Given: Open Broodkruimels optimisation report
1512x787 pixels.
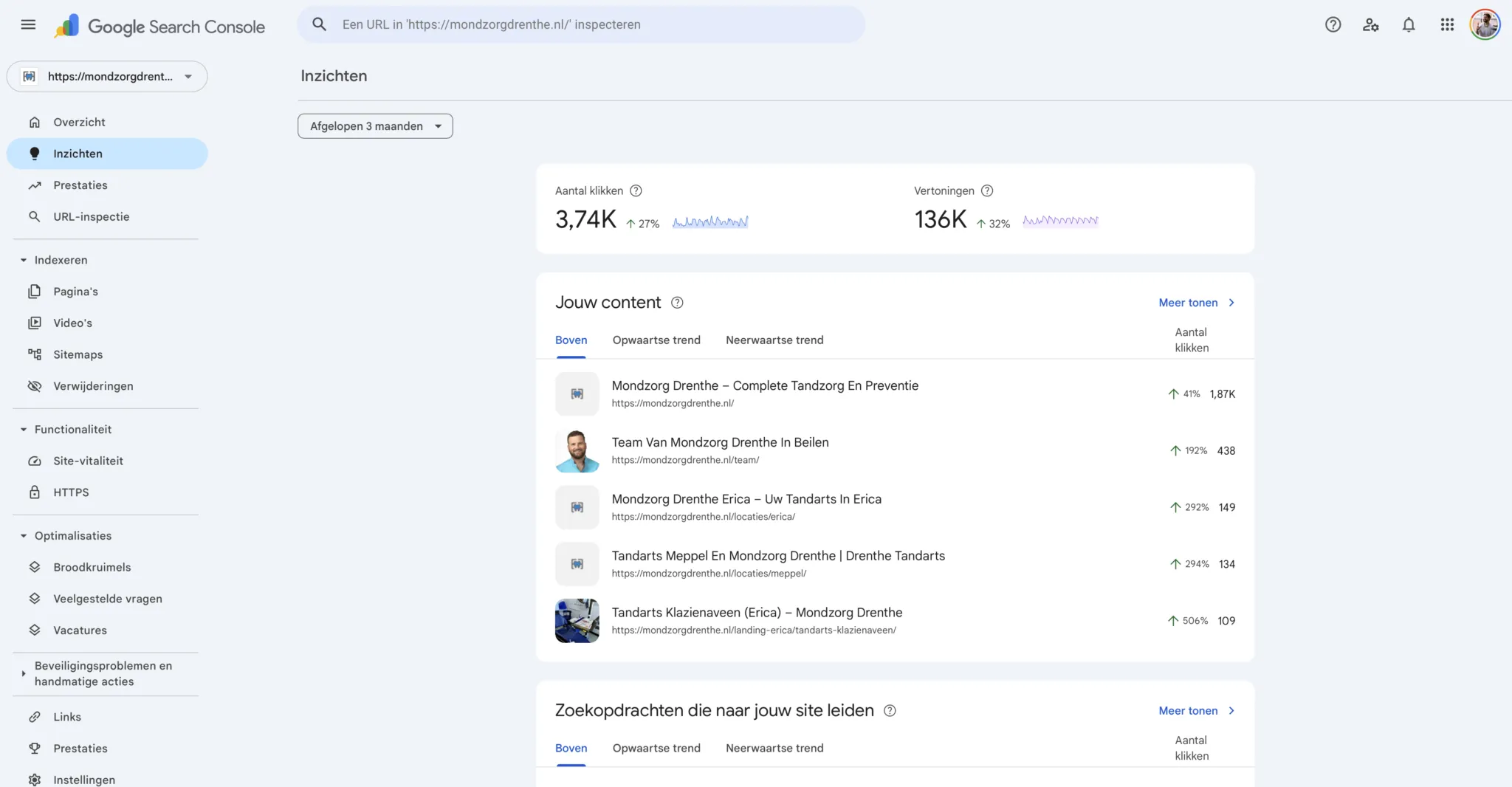Looking at the screenshot, I should pyautogui.click(x=107, y=567).
